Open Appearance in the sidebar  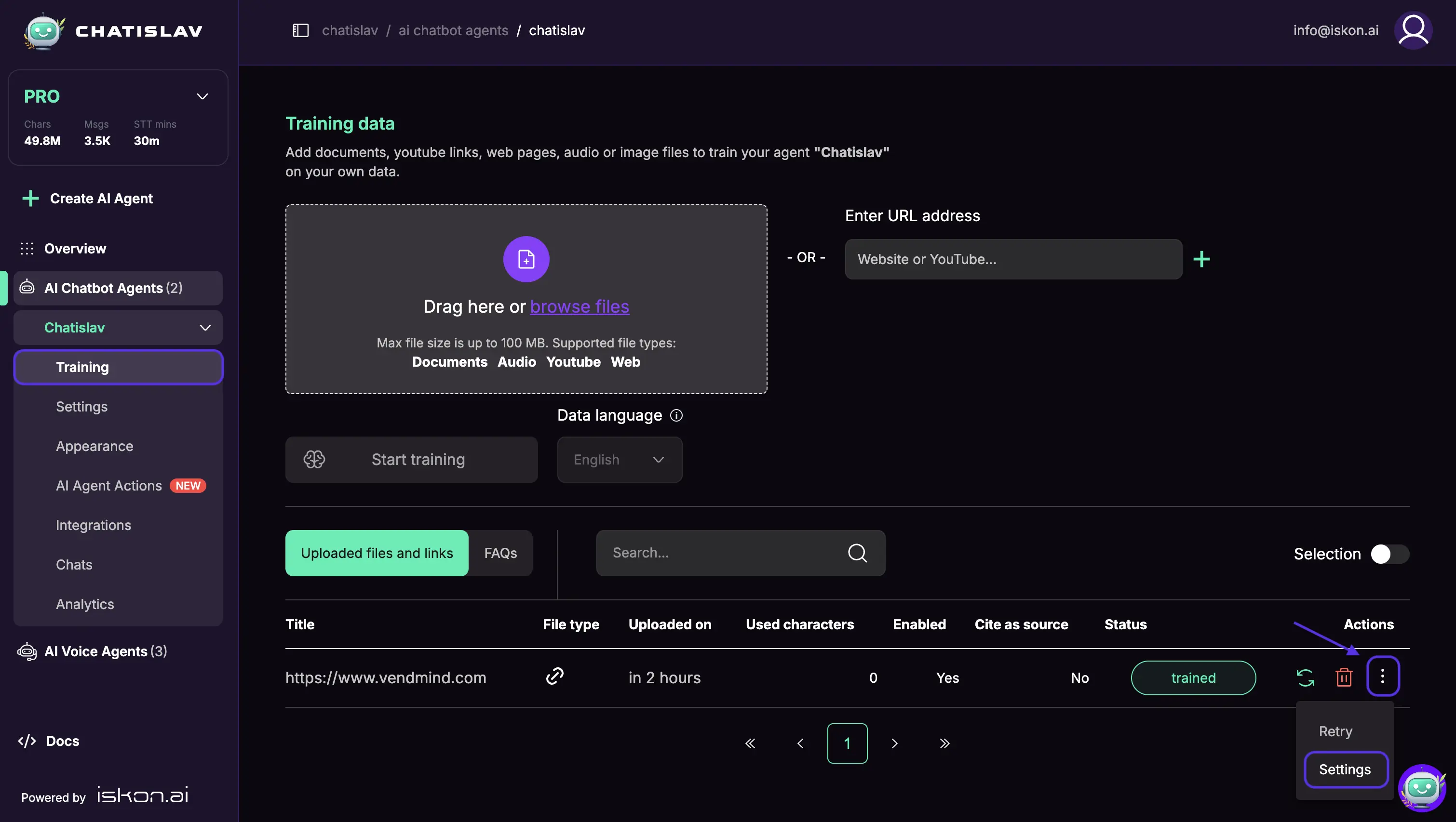94,446
